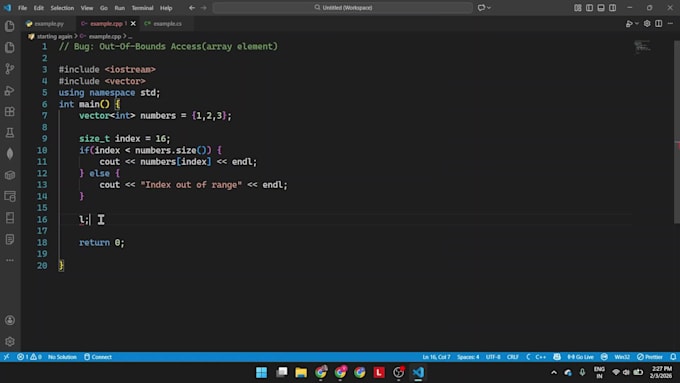The height and width of the screenshot is (383, 680).
Task: Open the Remote window indicator
Action: [6, 357]
